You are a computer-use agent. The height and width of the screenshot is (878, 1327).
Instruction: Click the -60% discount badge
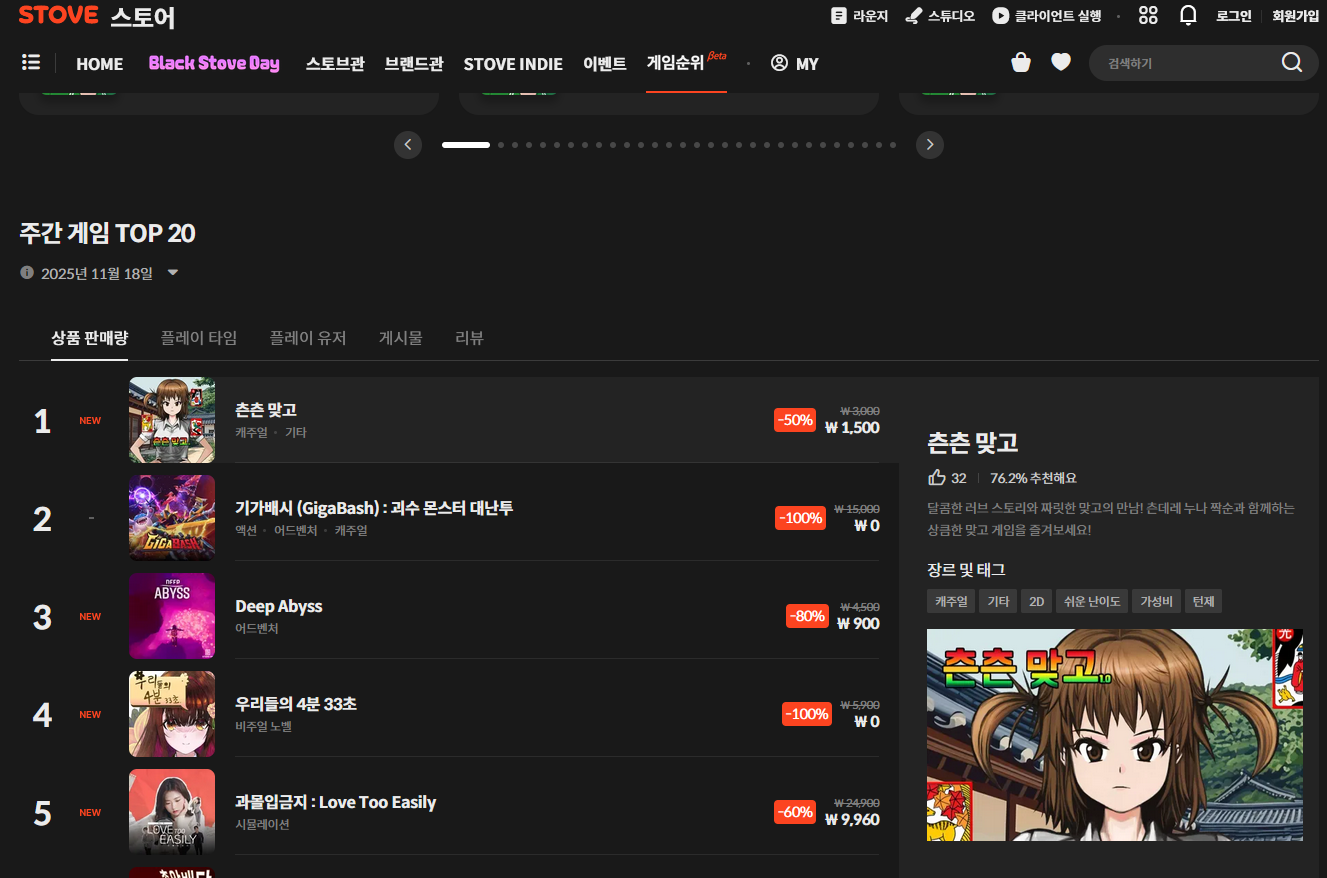795,812
